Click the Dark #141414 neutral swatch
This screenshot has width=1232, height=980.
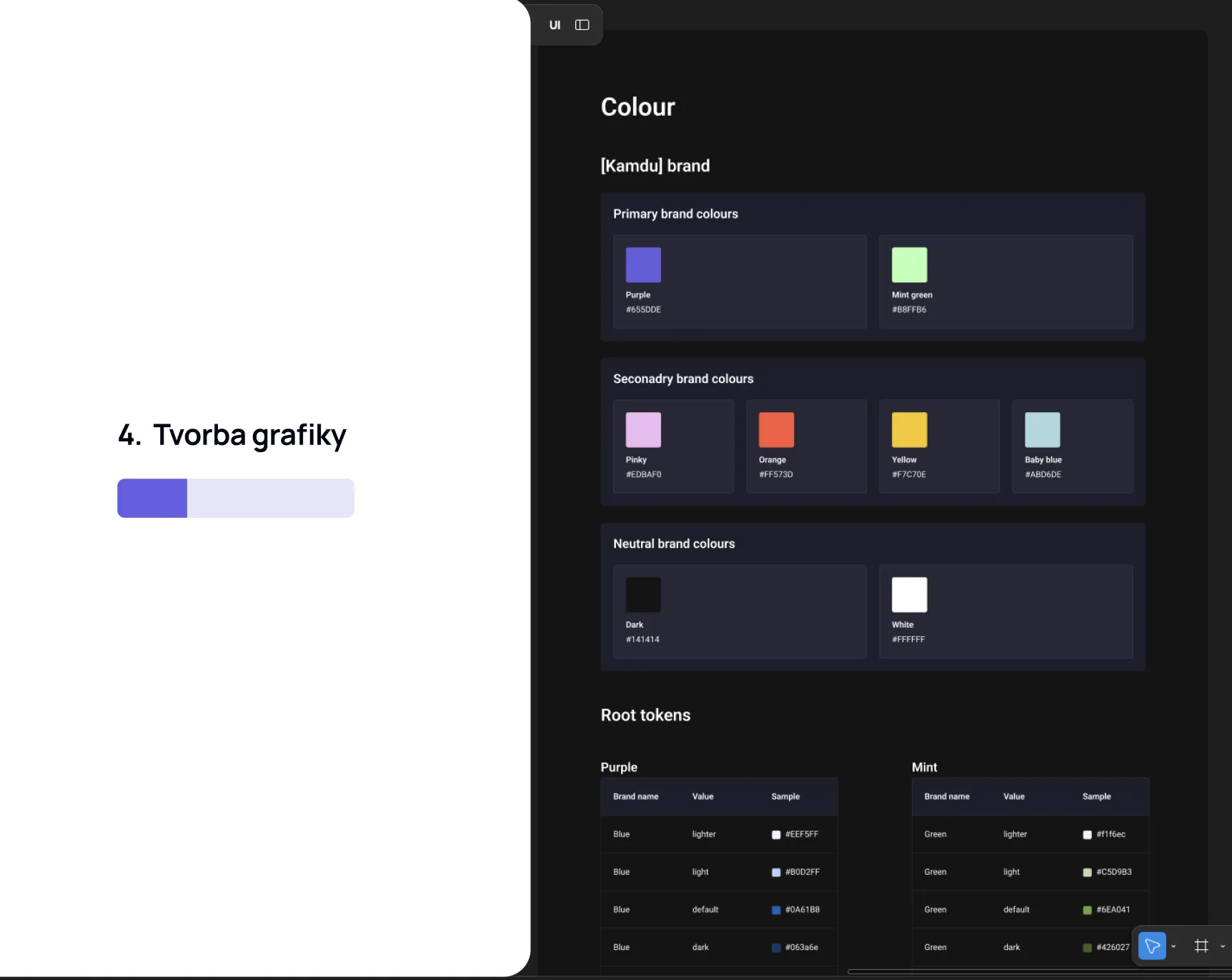(x=643, y=595)
